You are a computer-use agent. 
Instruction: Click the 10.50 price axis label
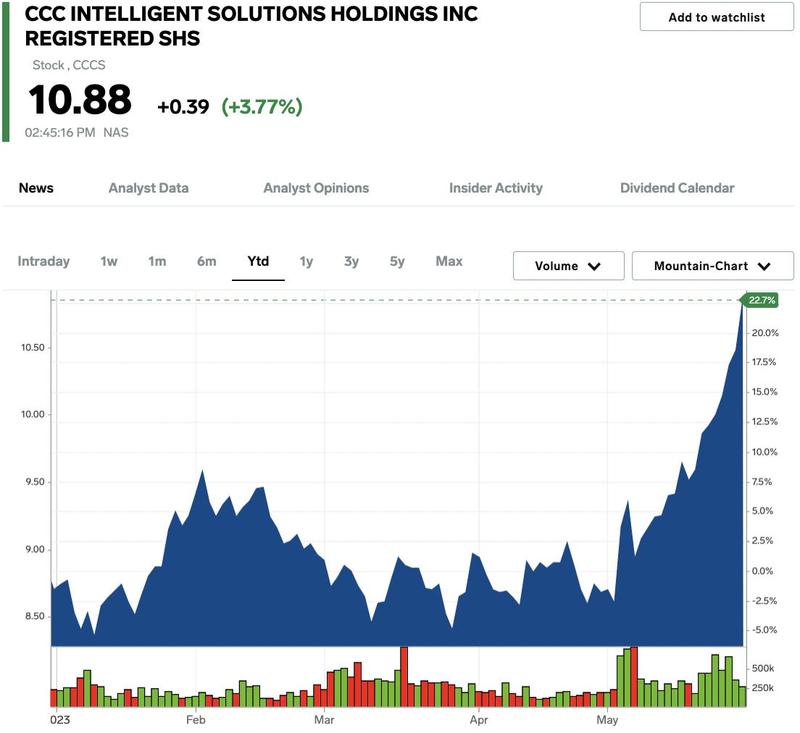point(33,347)
